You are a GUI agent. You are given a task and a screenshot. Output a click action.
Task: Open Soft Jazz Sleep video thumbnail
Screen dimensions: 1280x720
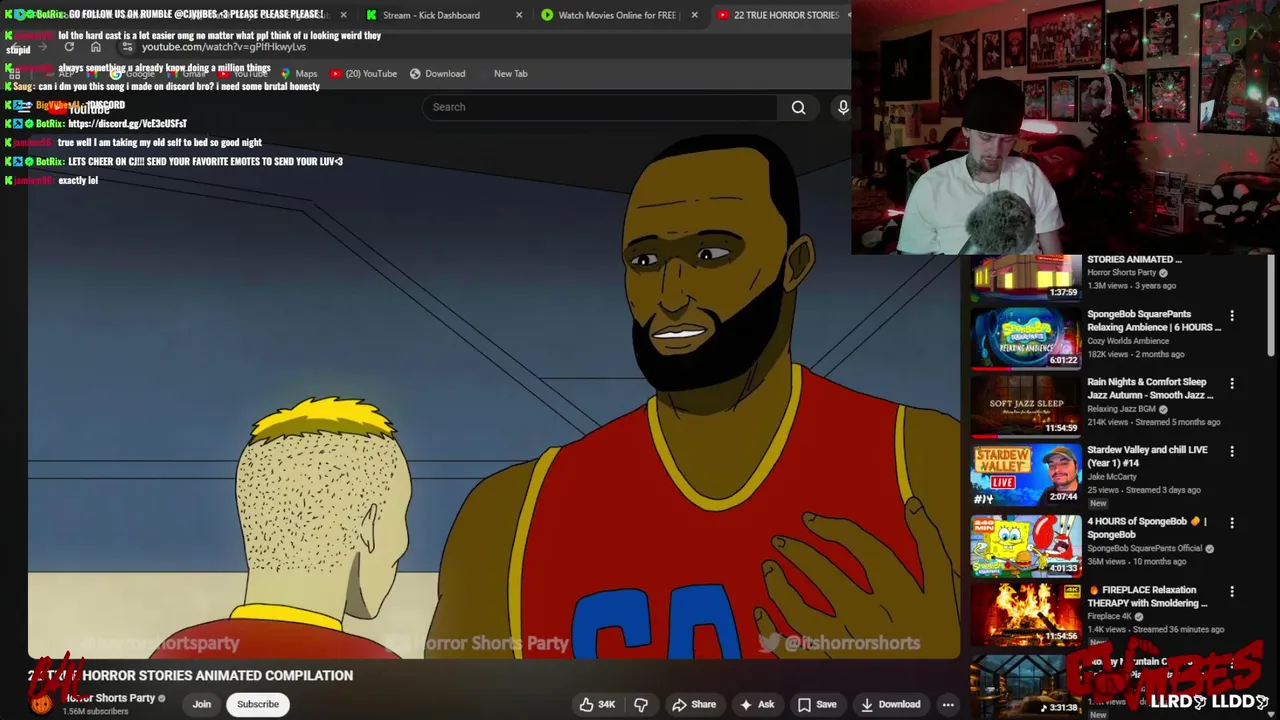tap(1026, 406)
